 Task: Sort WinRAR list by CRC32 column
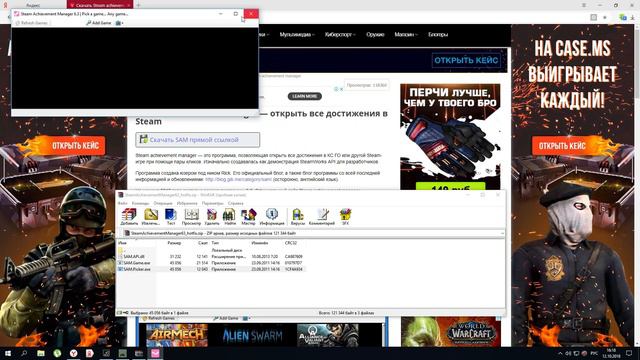point(291,243)
